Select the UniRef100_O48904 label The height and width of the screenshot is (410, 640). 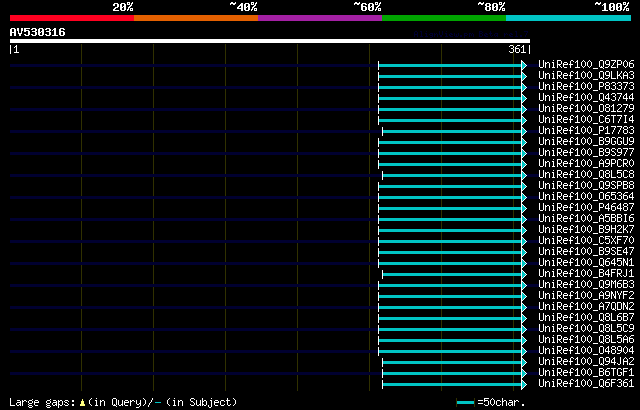click(586, 351)
